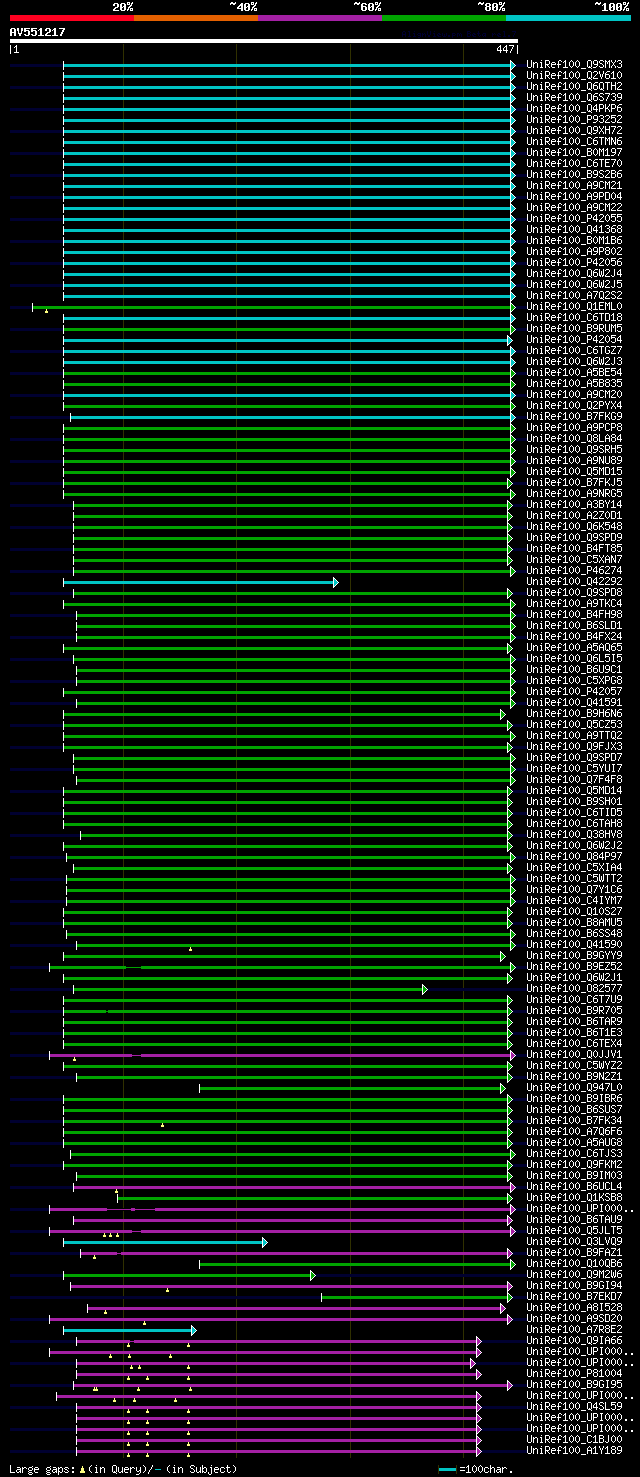
Task: Click the green arrowhead ending the O82577 alignment
Action: (425, 989)
